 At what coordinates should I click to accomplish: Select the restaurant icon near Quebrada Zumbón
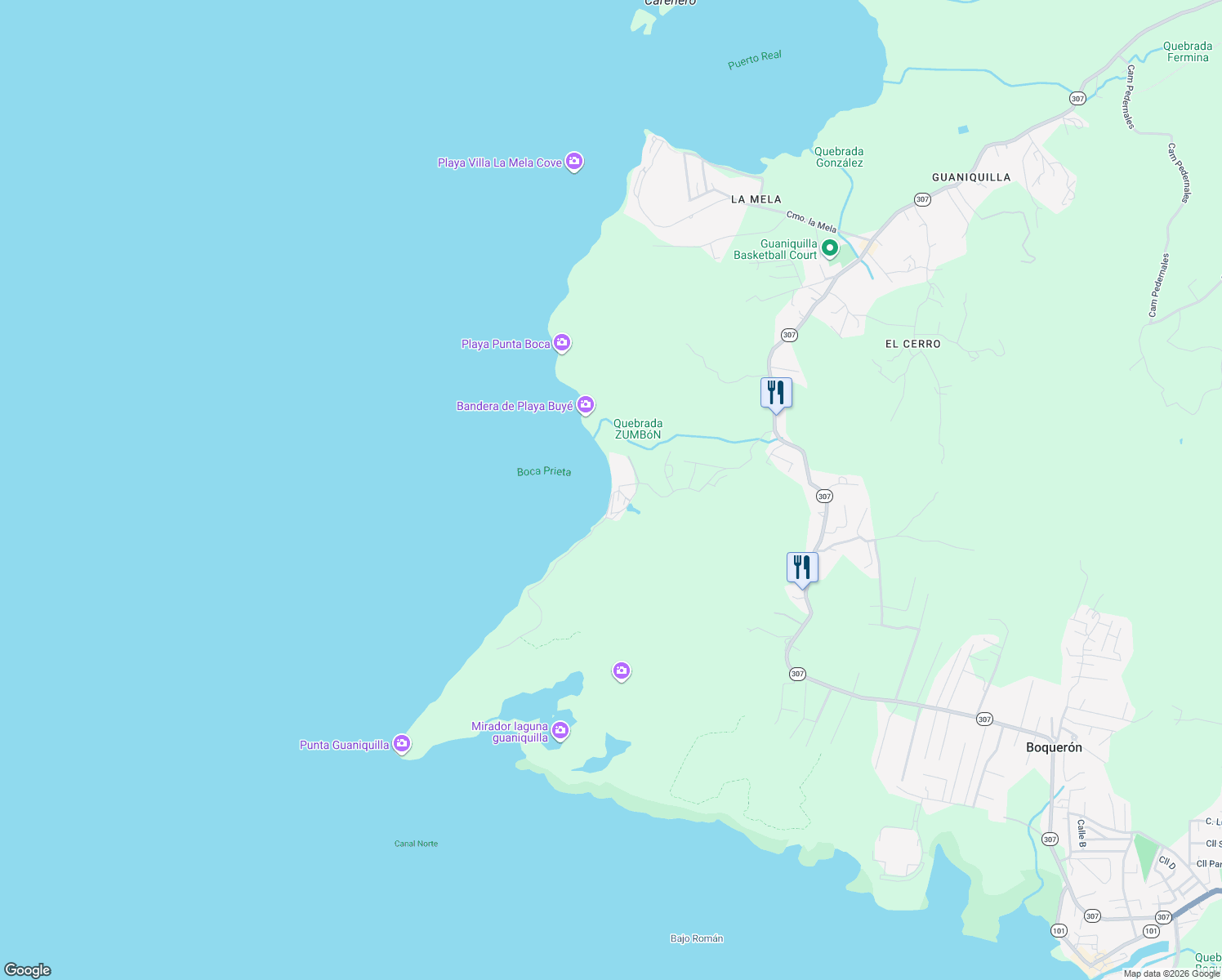(775, 392)
